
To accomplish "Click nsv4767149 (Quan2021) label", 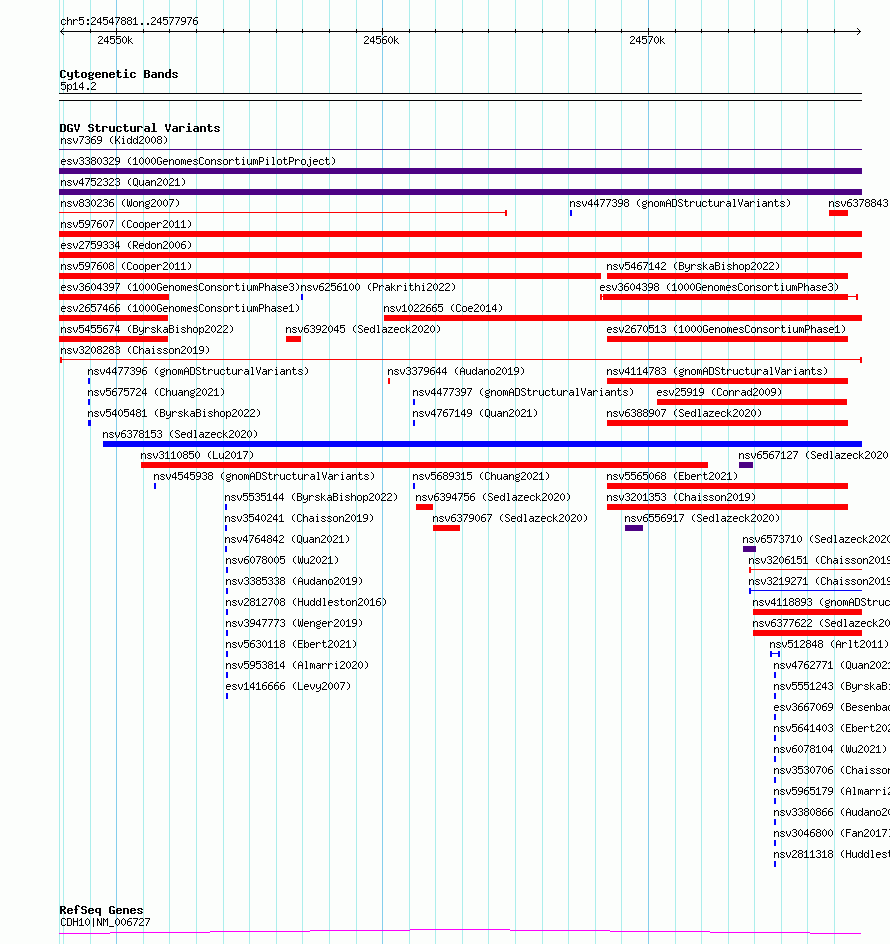I will pos(475,414).
